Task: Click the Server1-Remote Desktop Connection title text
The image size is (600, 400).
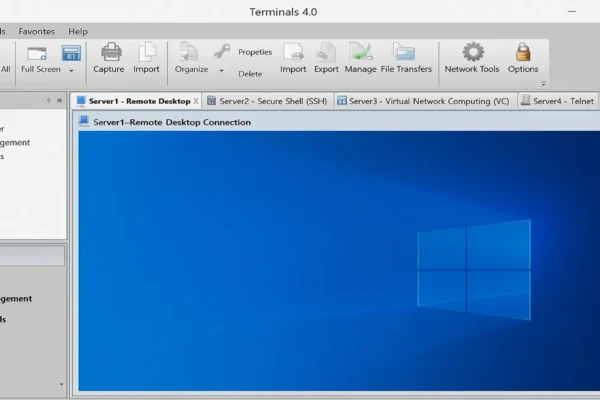Action: click(172, 122)
